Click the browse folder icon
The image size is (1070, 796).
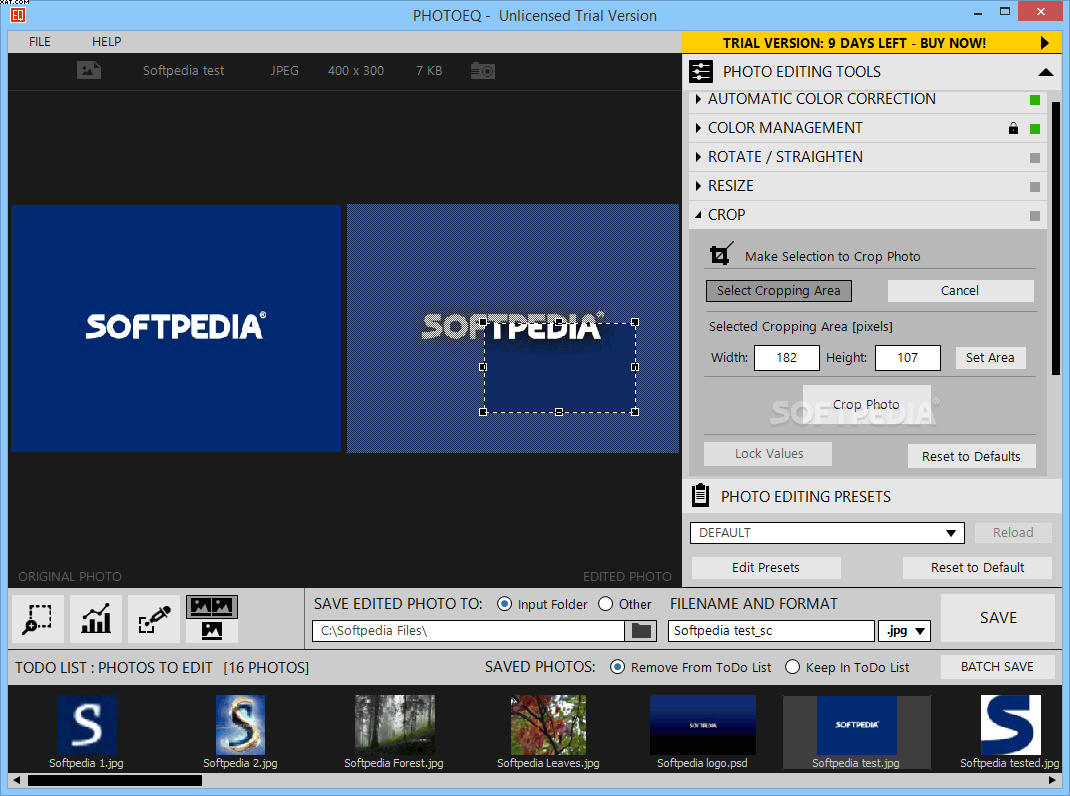point(641,631)
